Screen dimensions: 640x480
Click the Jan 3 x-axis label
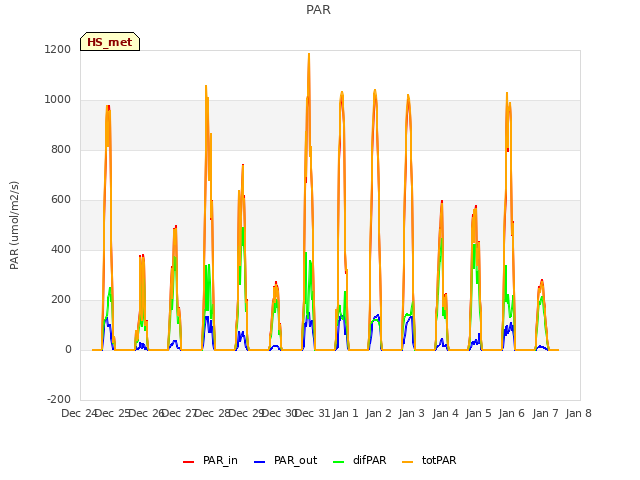[412, 413]
